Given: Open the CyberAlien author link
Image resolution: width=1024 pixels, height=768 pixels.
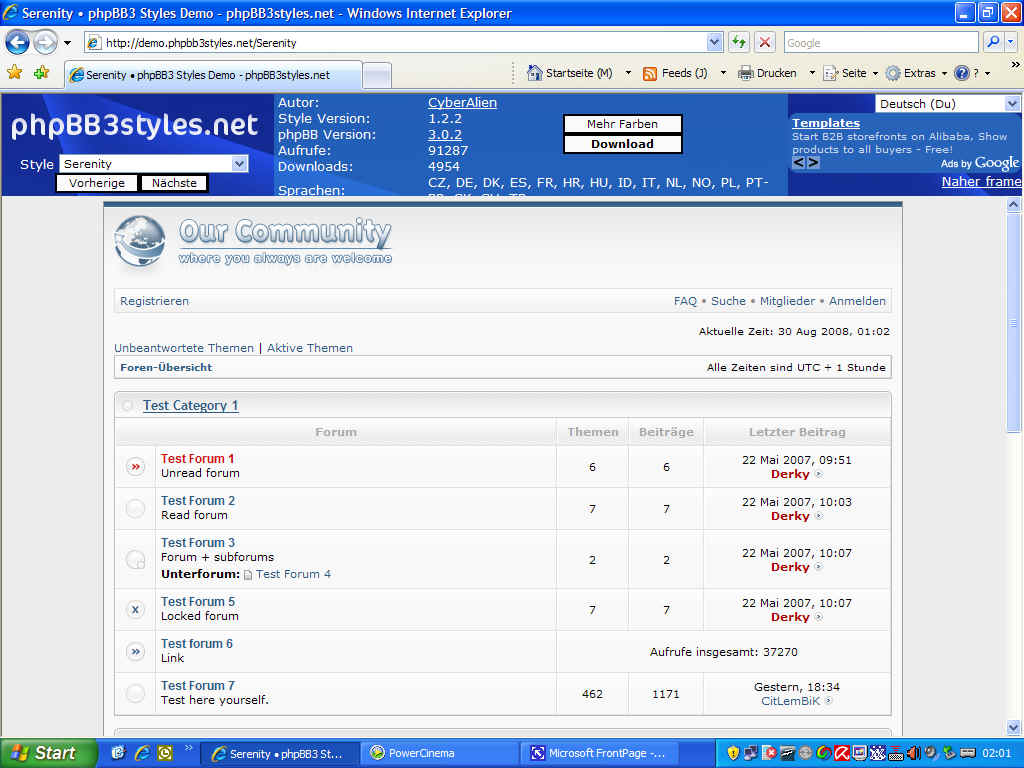Looking at the screenshot, I should click(x=462, y=103).
